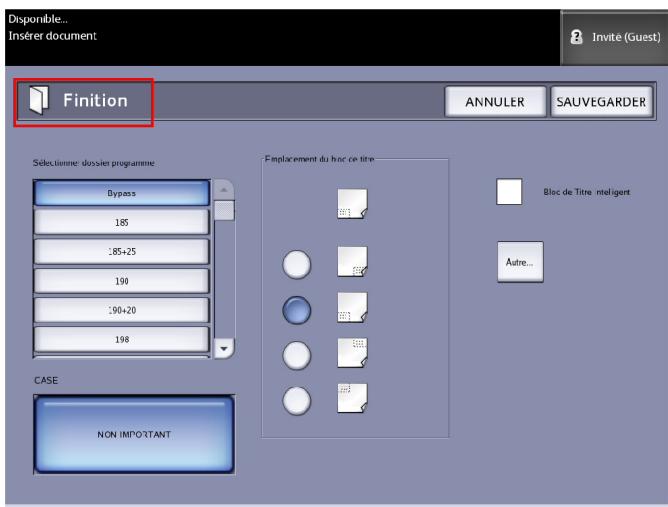The image size is (668, 507).
Task: Click the folder program list up arrow
Action: click(x=225, y=190)
